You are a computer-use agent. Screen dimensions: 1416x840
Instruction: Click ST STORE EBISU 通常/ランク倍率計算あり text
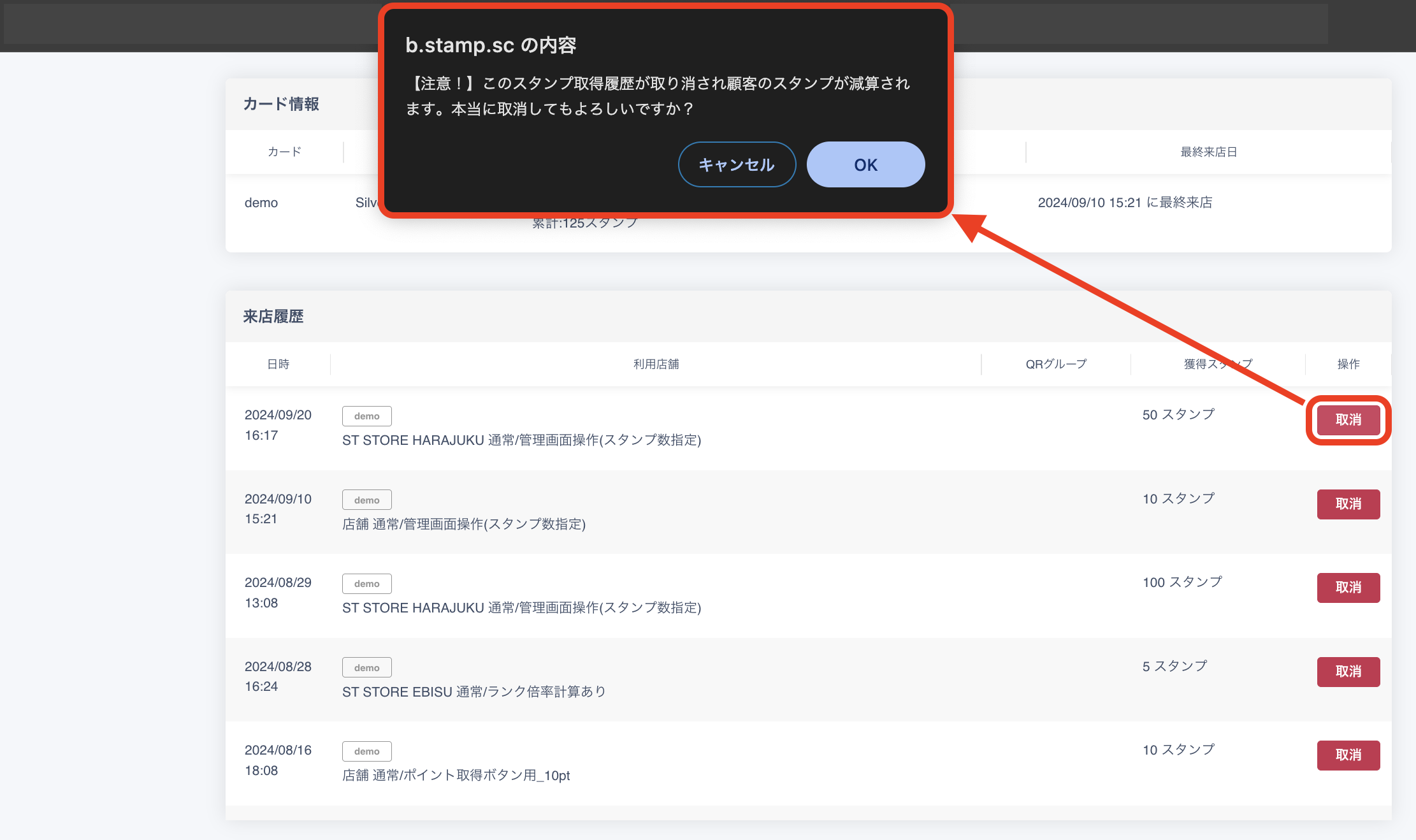474,692
